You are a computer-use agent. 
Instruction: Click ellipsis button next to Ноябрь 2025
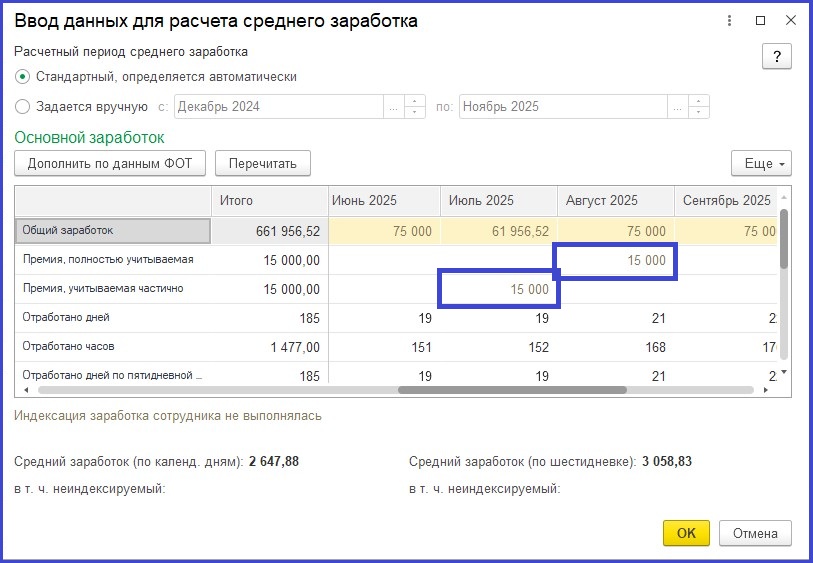678,107
